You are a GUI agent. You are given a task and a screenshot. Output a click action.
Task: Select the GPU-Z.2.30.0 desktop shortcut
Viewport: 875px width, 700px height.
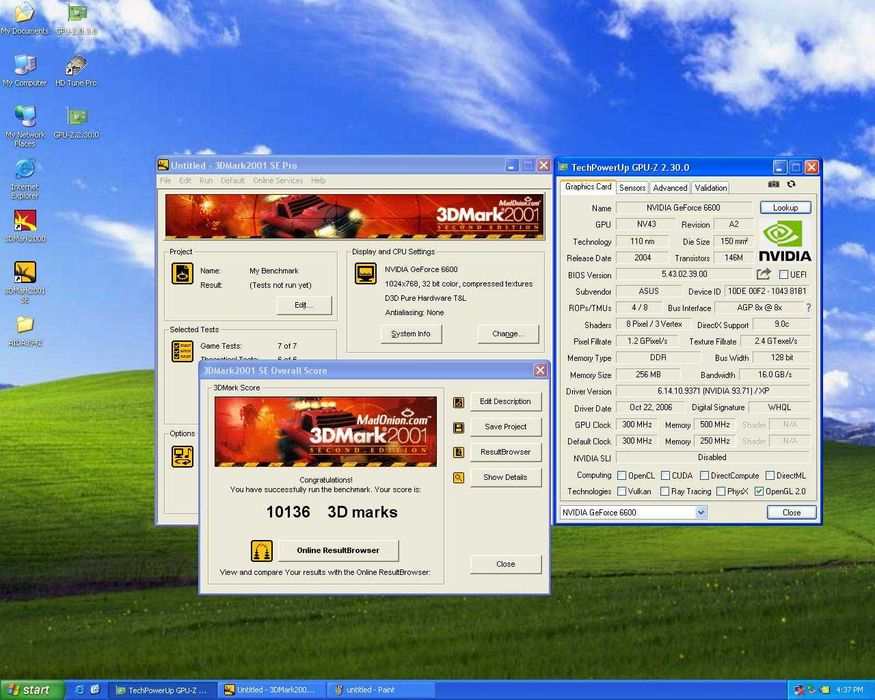point(76,122)
